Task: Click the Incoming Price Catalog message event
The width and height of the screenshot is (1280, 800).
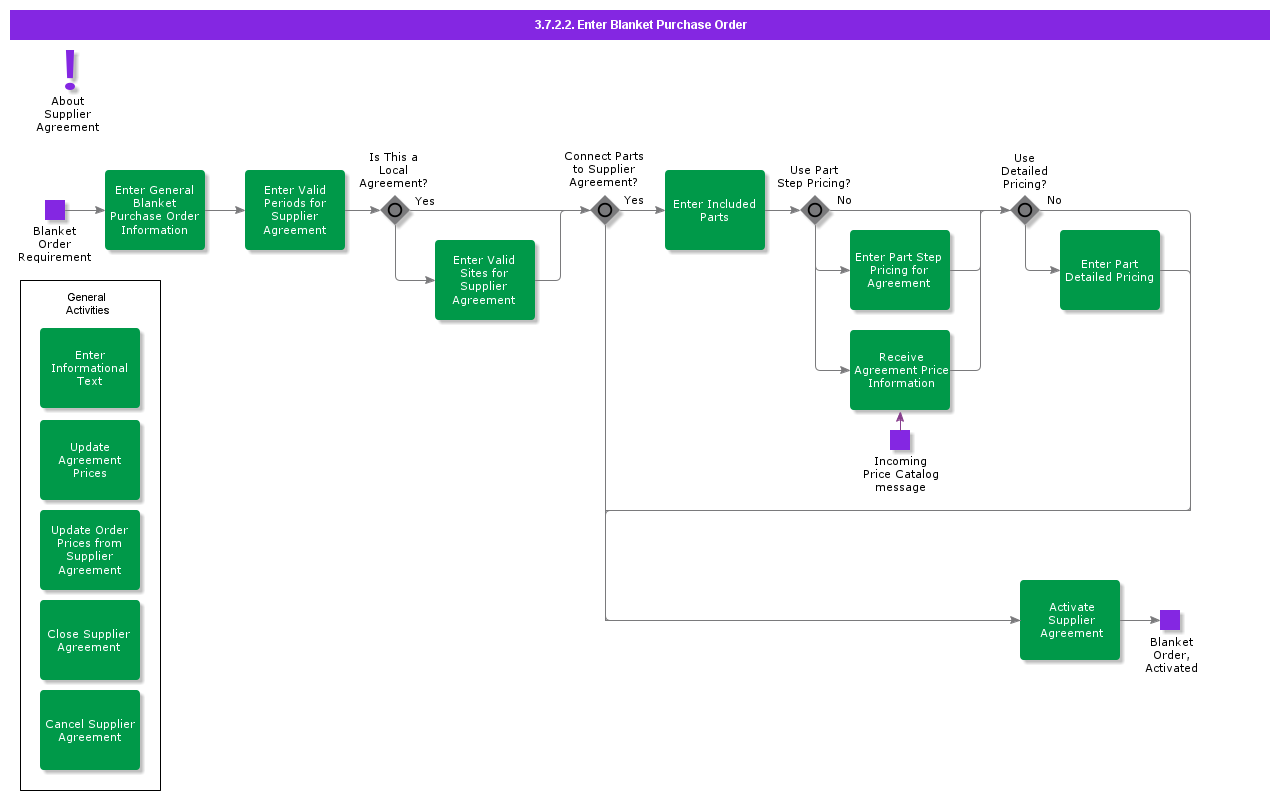Action: pos(900,440)
